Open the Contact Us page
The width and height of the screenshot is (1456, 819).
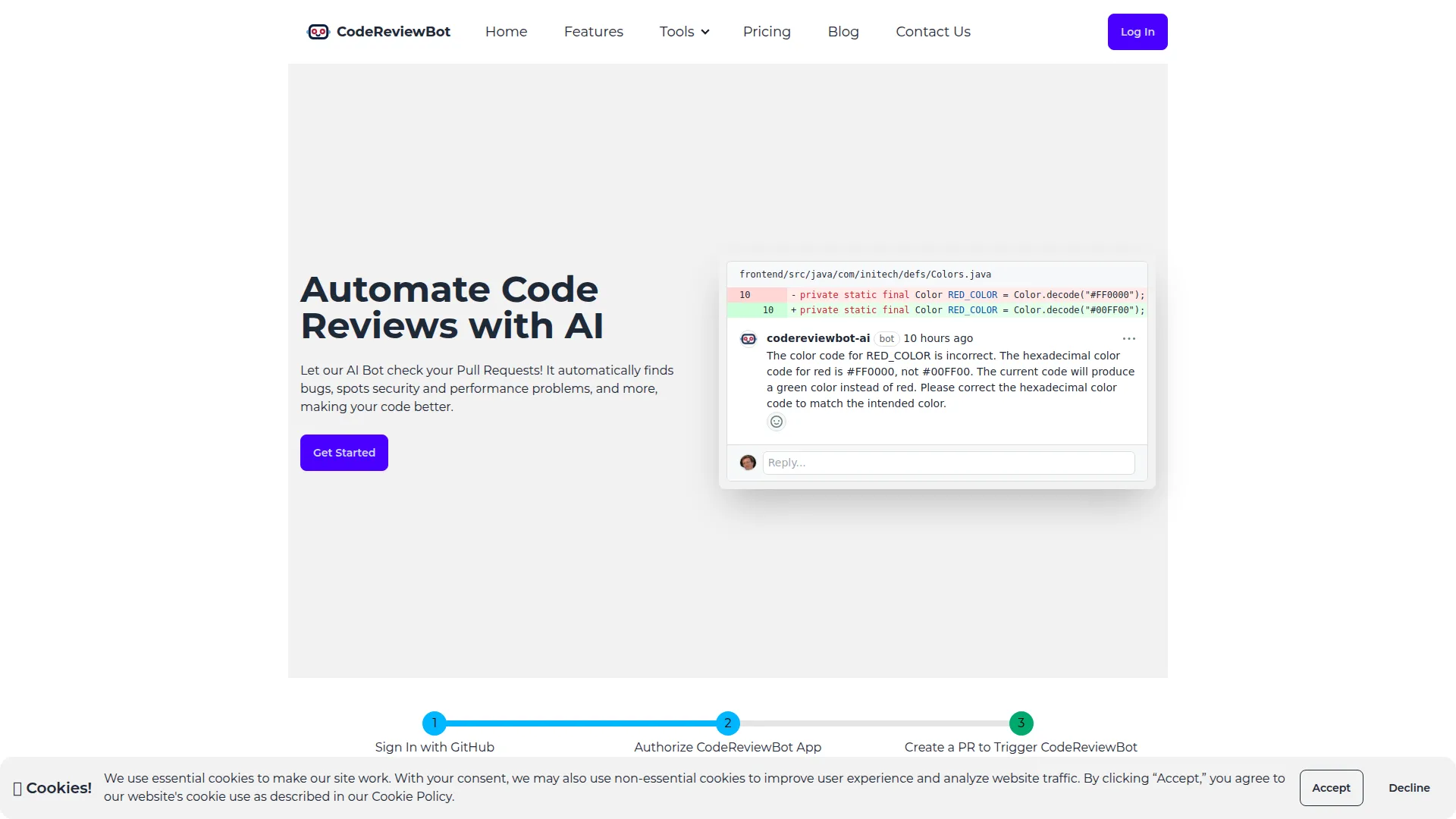933,31
